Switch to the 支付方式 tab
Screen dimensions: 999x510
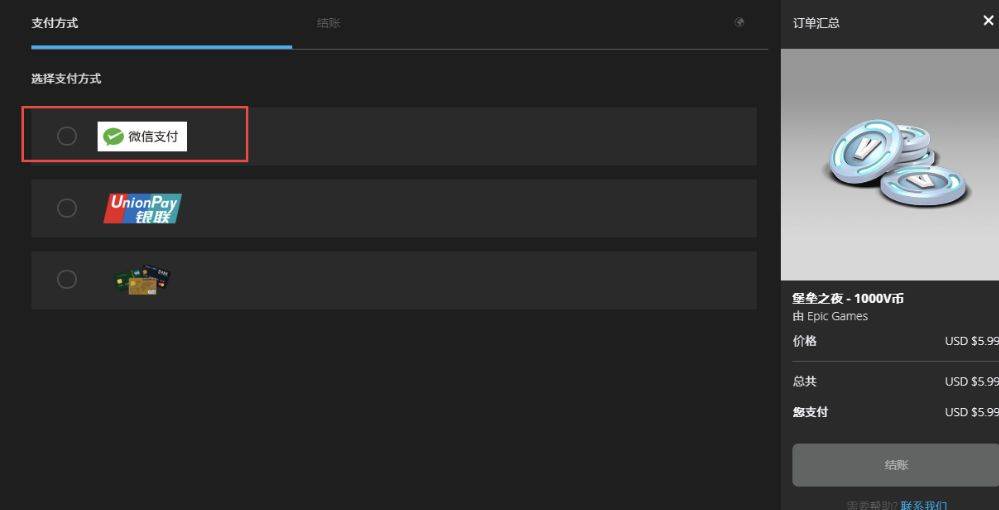click(55, 23)
